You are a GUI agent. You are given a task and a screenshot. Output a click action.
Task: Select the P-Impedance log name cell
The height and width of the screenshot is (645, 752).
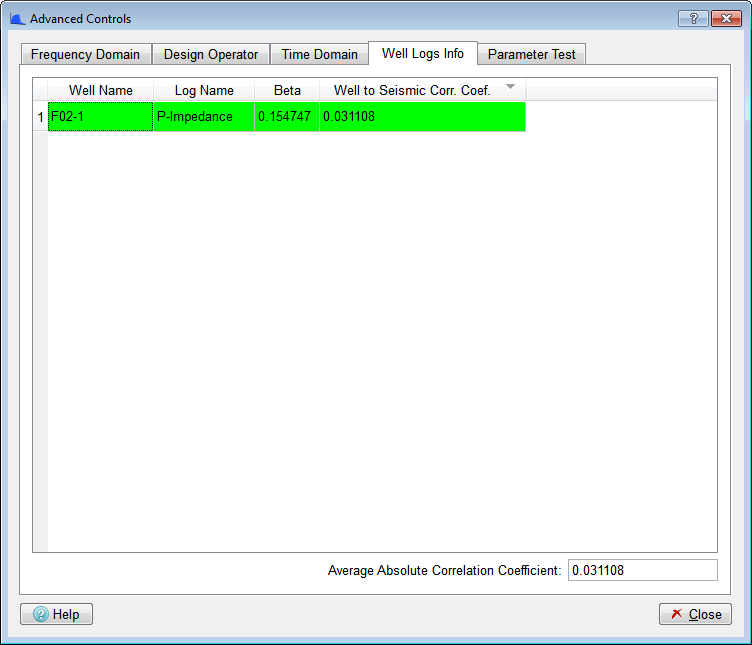click(x=204, y=117)
